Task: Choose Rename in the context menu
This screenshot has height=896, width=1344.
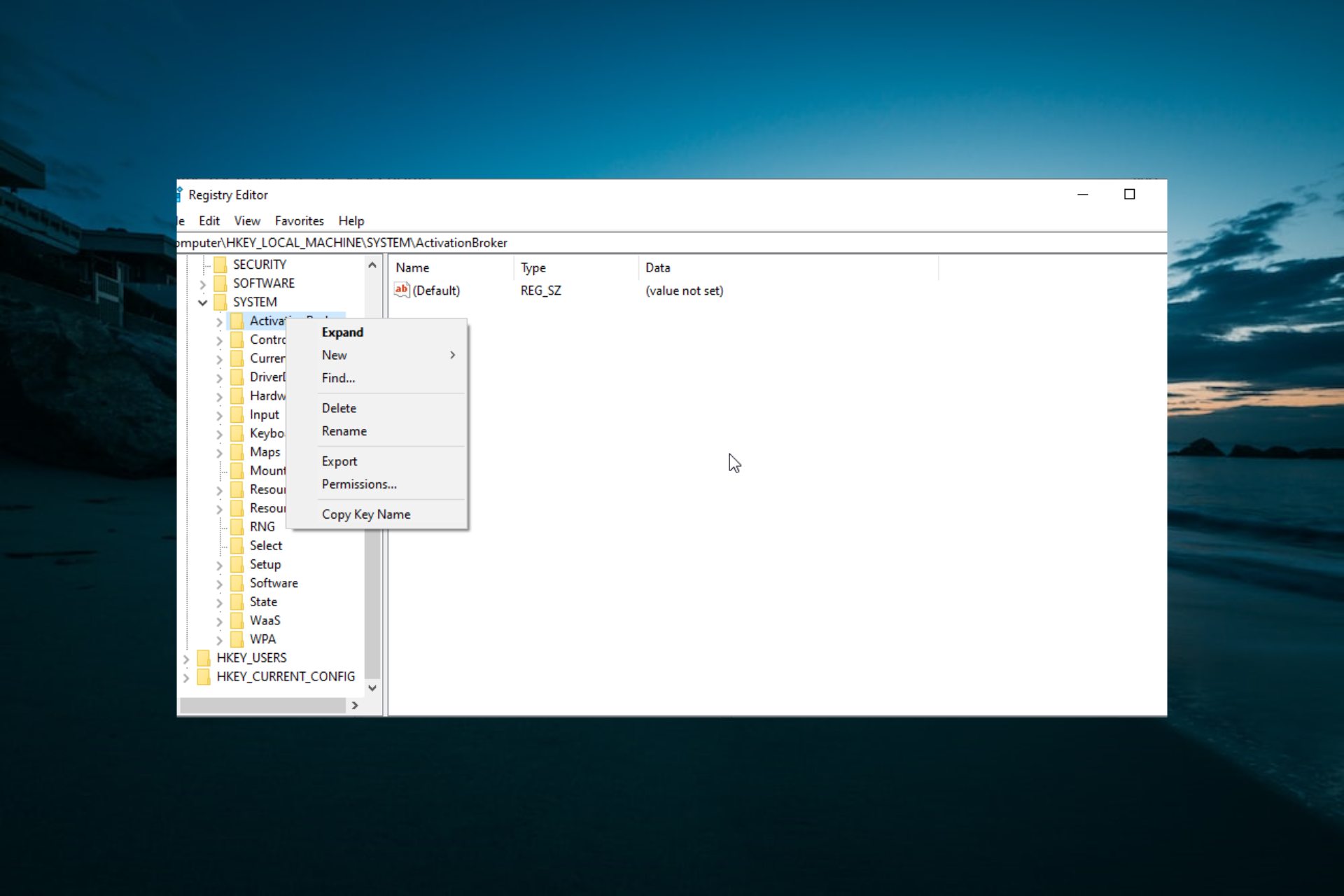Action: [377, 431]
